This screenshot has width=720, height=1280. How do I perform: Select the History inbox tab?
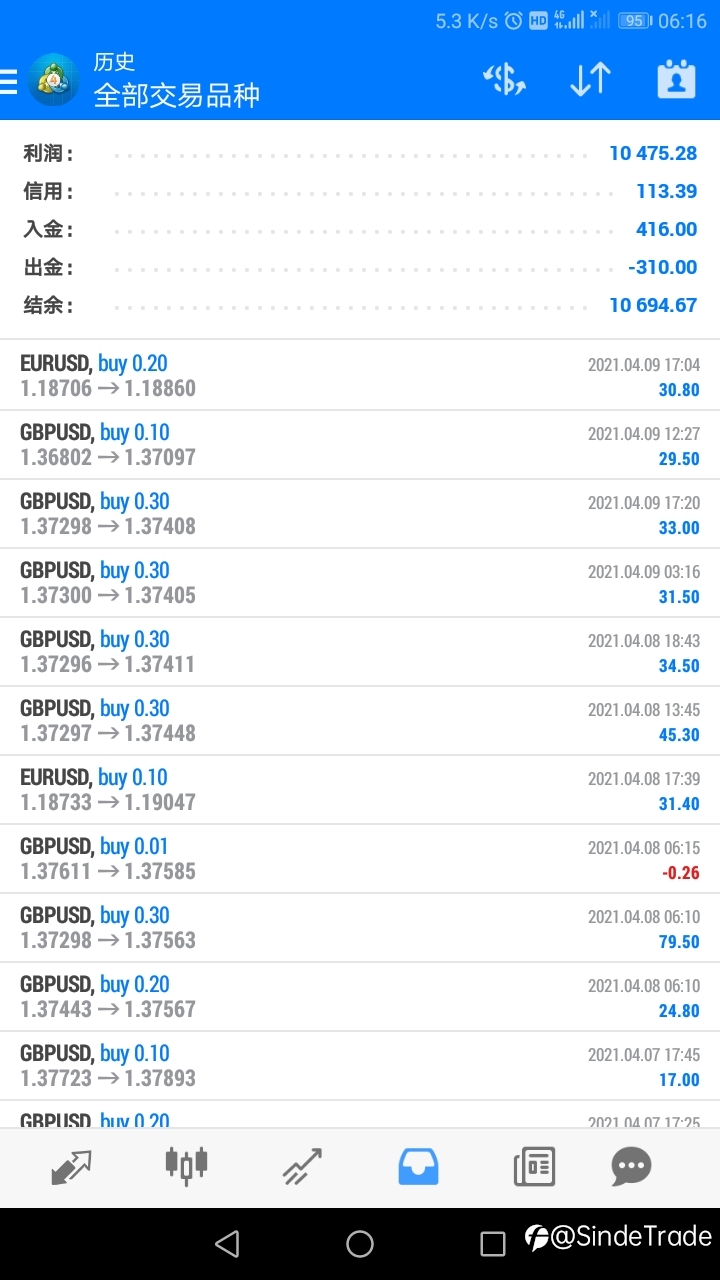point(418,1166)
